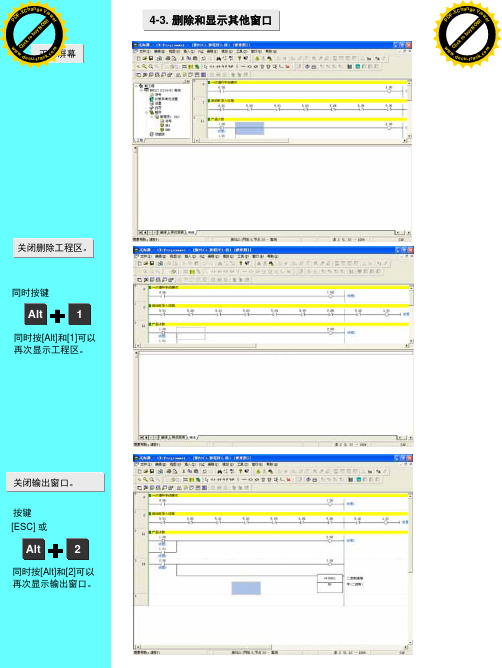
Task: Open 文件 menu in top screenshot
Action: (x=144, y=52)
